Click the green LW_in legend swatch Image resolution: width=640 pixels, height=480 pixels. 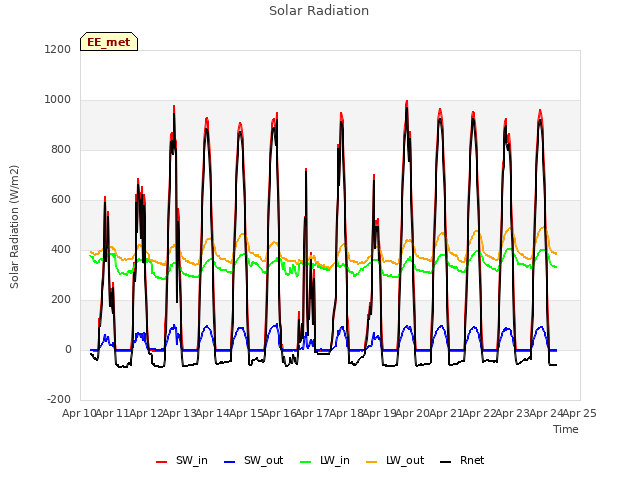coord(306,462)
